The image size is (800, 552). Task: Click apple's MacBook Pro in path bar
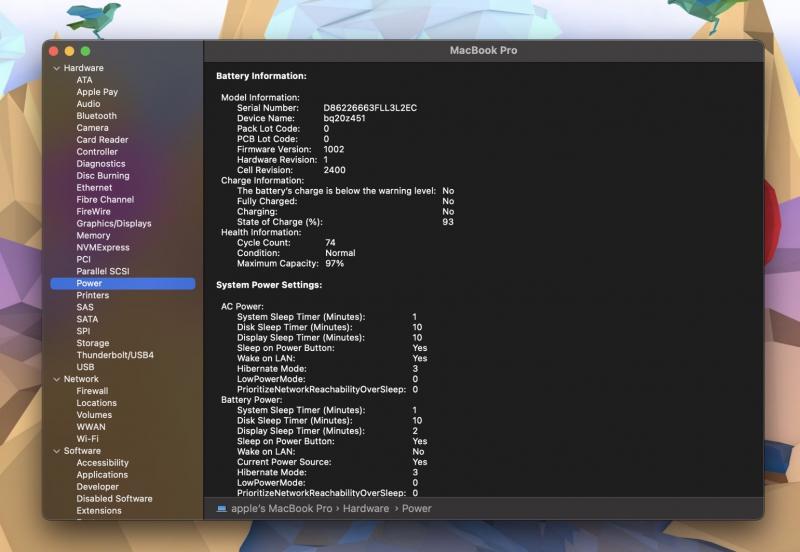[282, 509]
